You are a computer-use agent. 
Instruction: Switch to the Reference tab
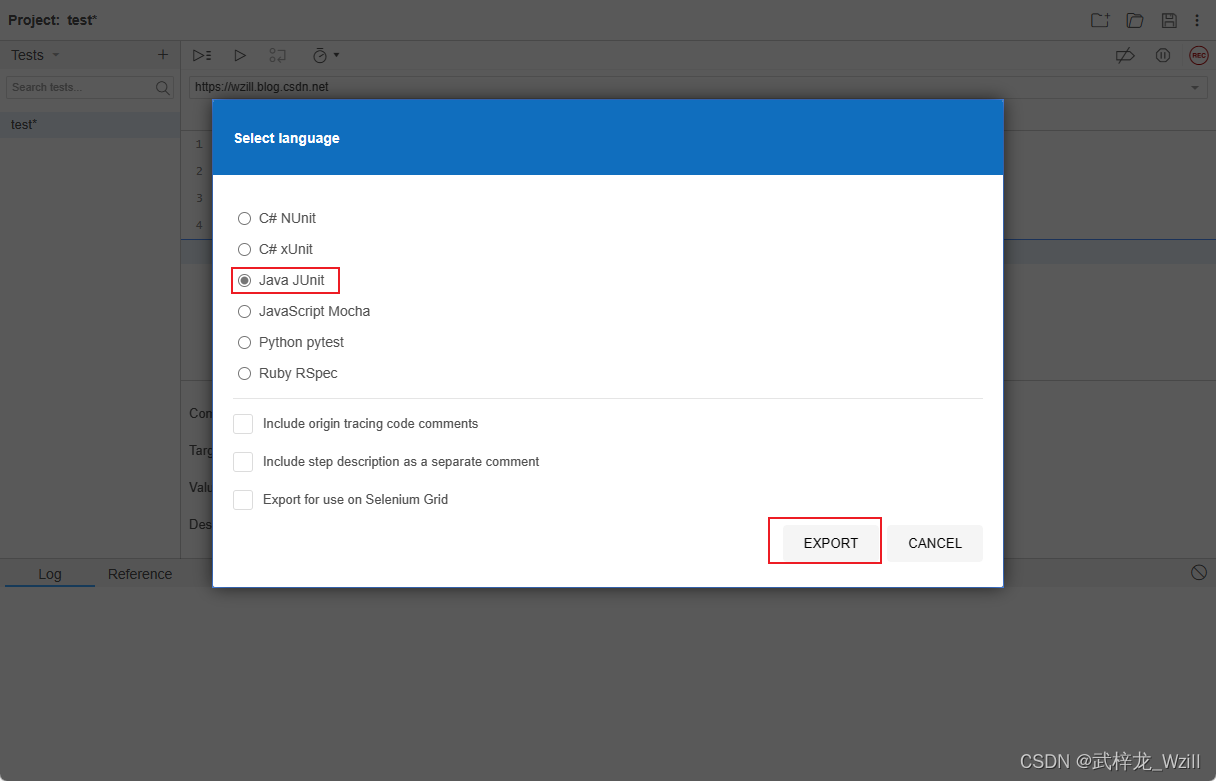(139, 573)
